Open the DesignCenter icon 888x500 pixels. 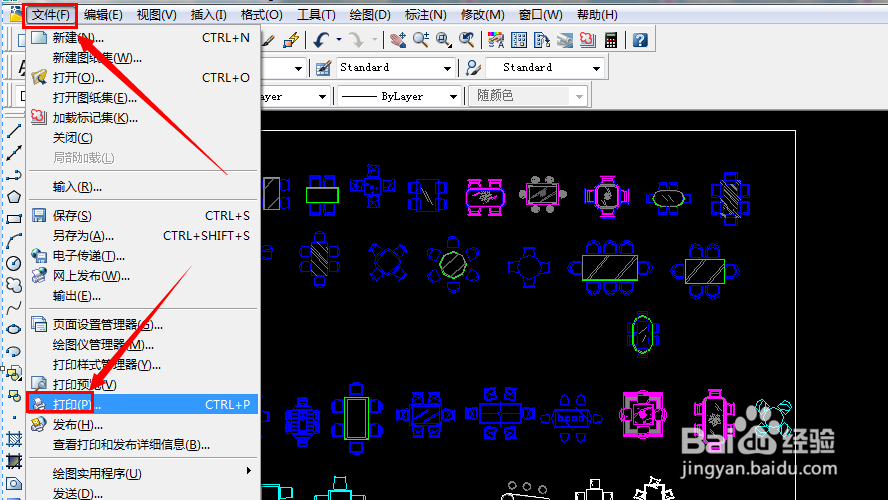(519, 40)
